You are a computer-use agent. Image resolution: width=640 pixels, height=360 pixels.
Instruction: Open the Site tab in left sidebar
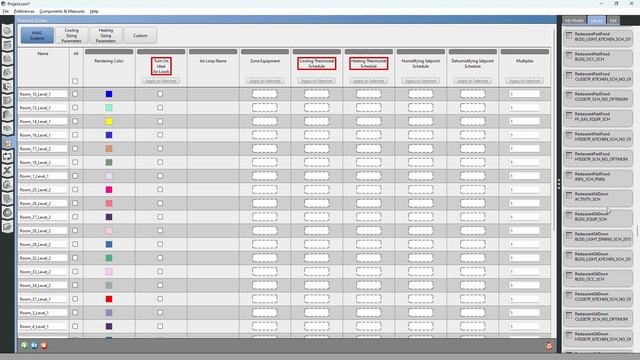coord(7,31)
